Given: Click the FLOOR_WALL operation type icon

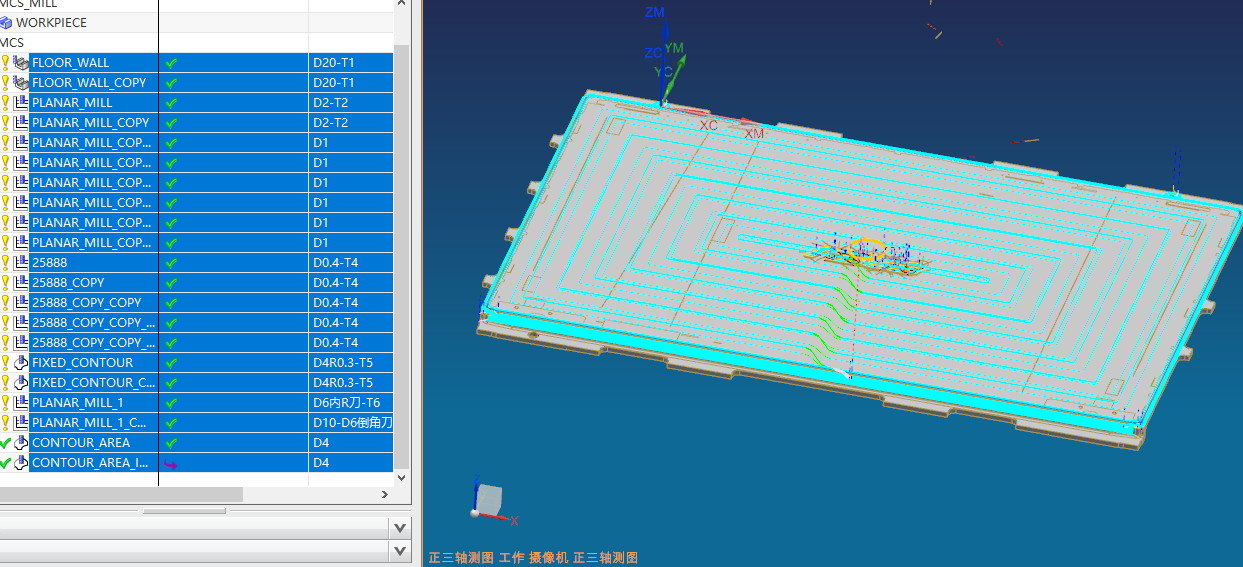Looking at the screenshot, I should 21,62.
